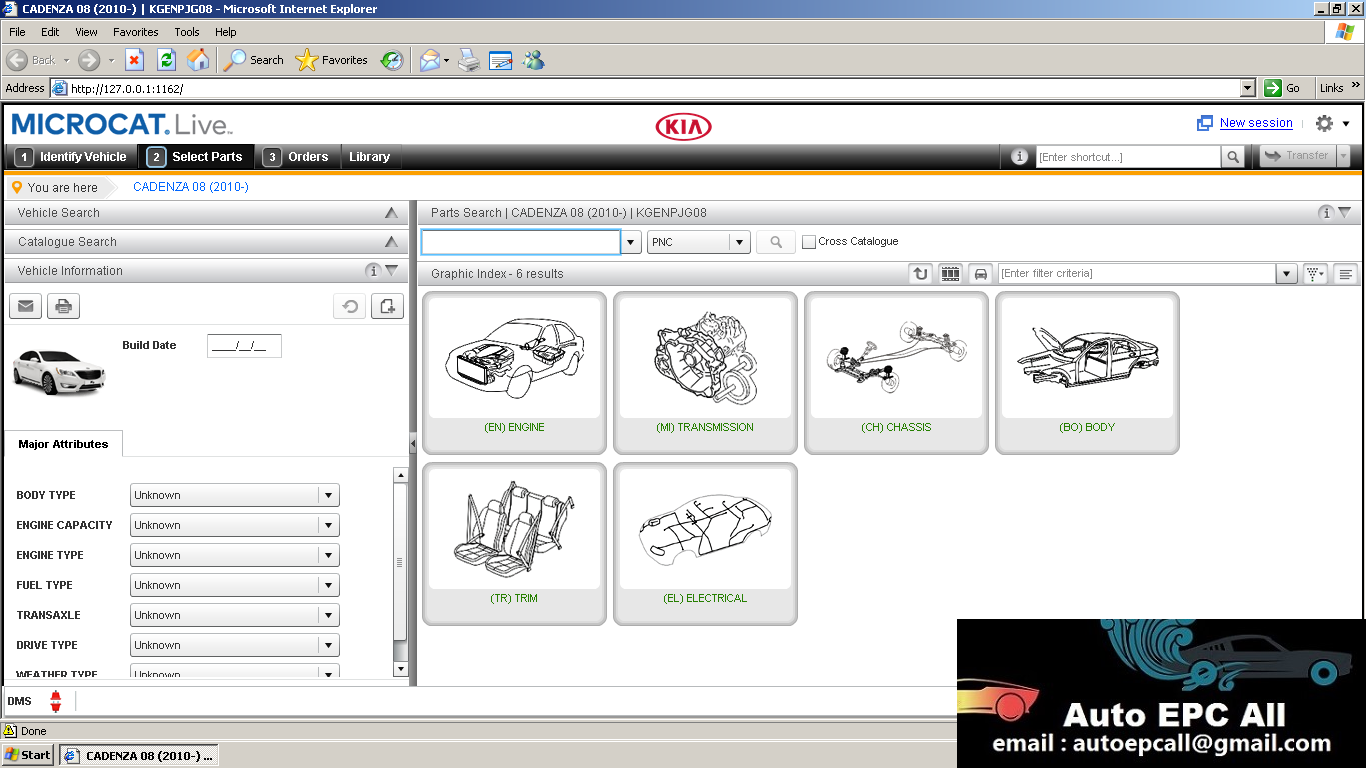Switch to filmstrip view icon
The width and height of the screenshot is (1366, 768).
point(949,273)
